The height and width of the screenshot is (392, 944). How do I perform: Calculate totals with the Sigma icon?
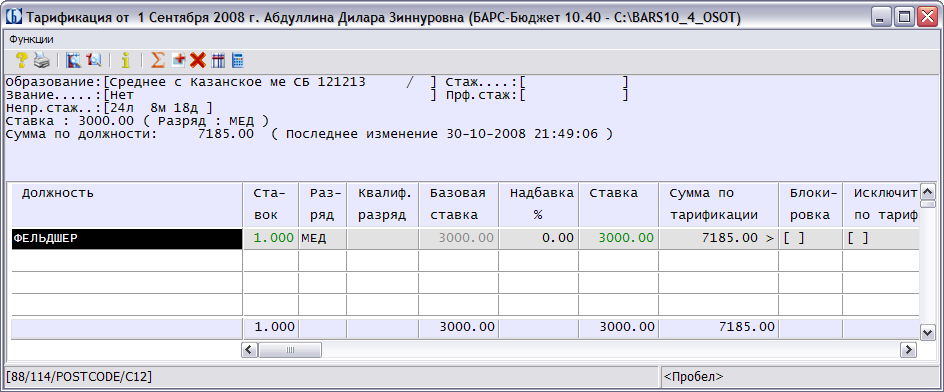click(x=158, y=60)
